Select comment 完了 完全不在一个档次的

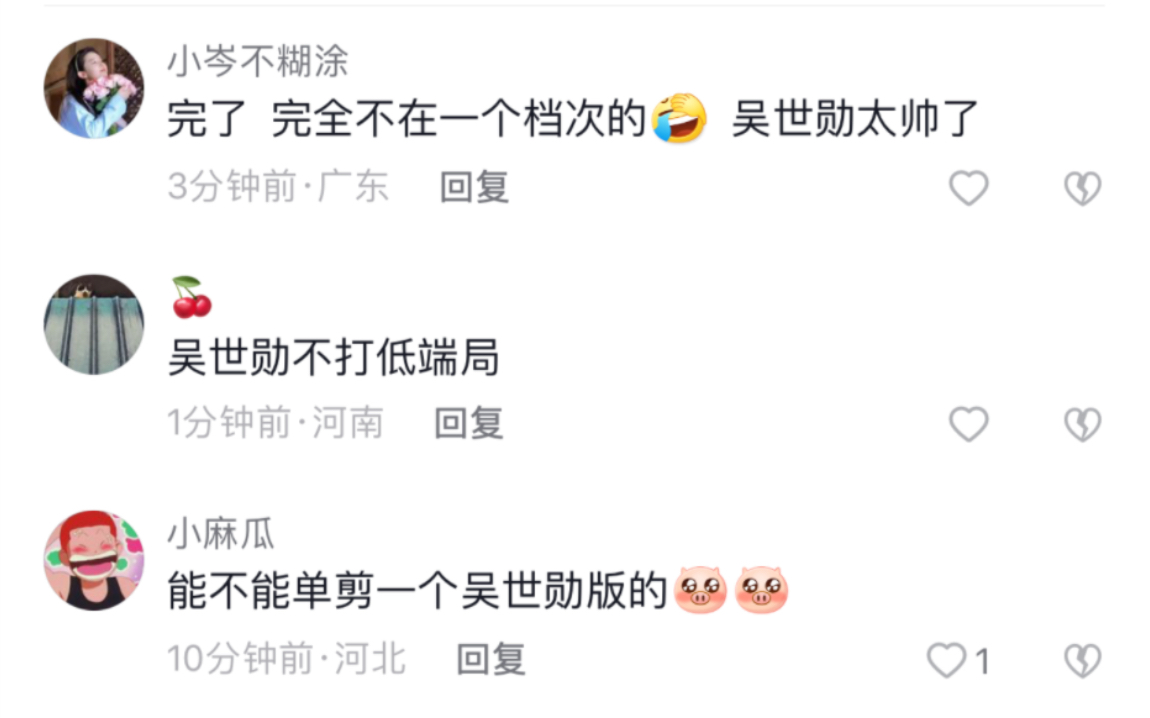[406, 119]
